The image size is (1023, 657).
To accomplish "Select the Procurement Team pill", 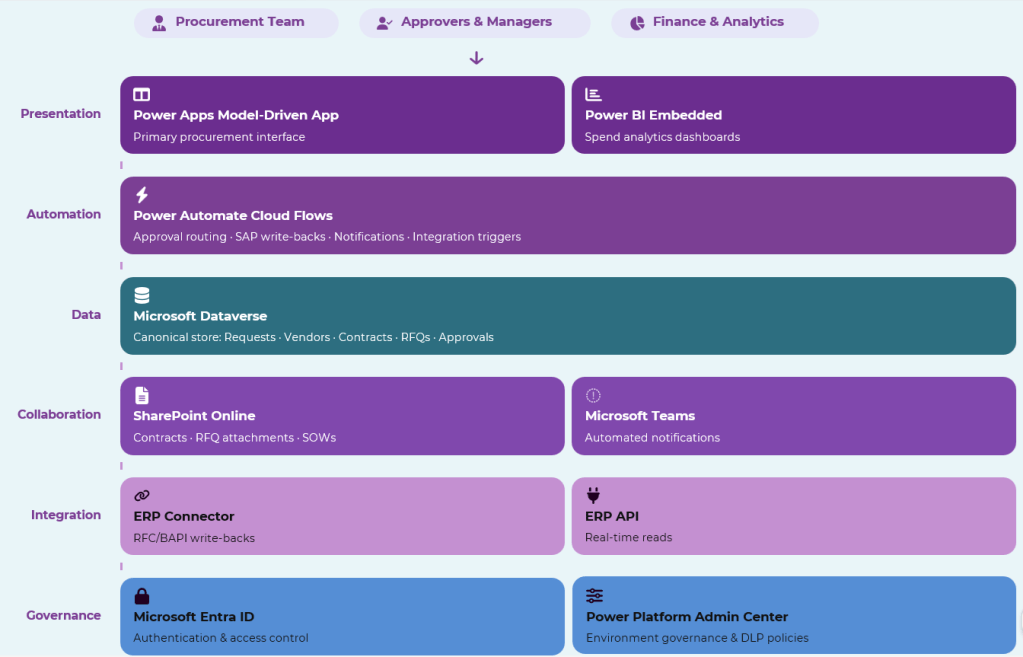I will [x=236, y=23].
